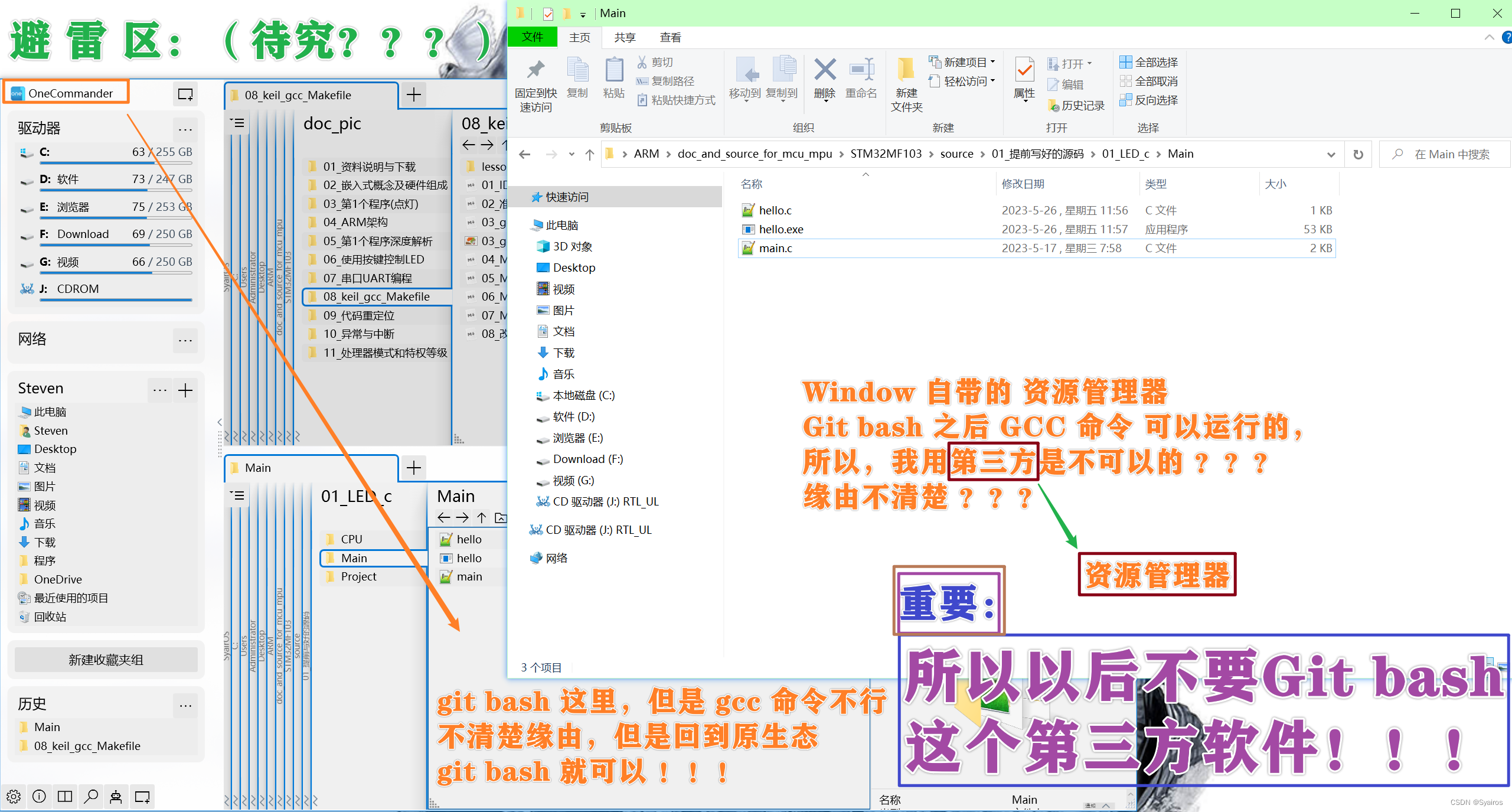Click the 重命名 (Rename) ribbon icon

pyautogui.click(x=861, y=77)
